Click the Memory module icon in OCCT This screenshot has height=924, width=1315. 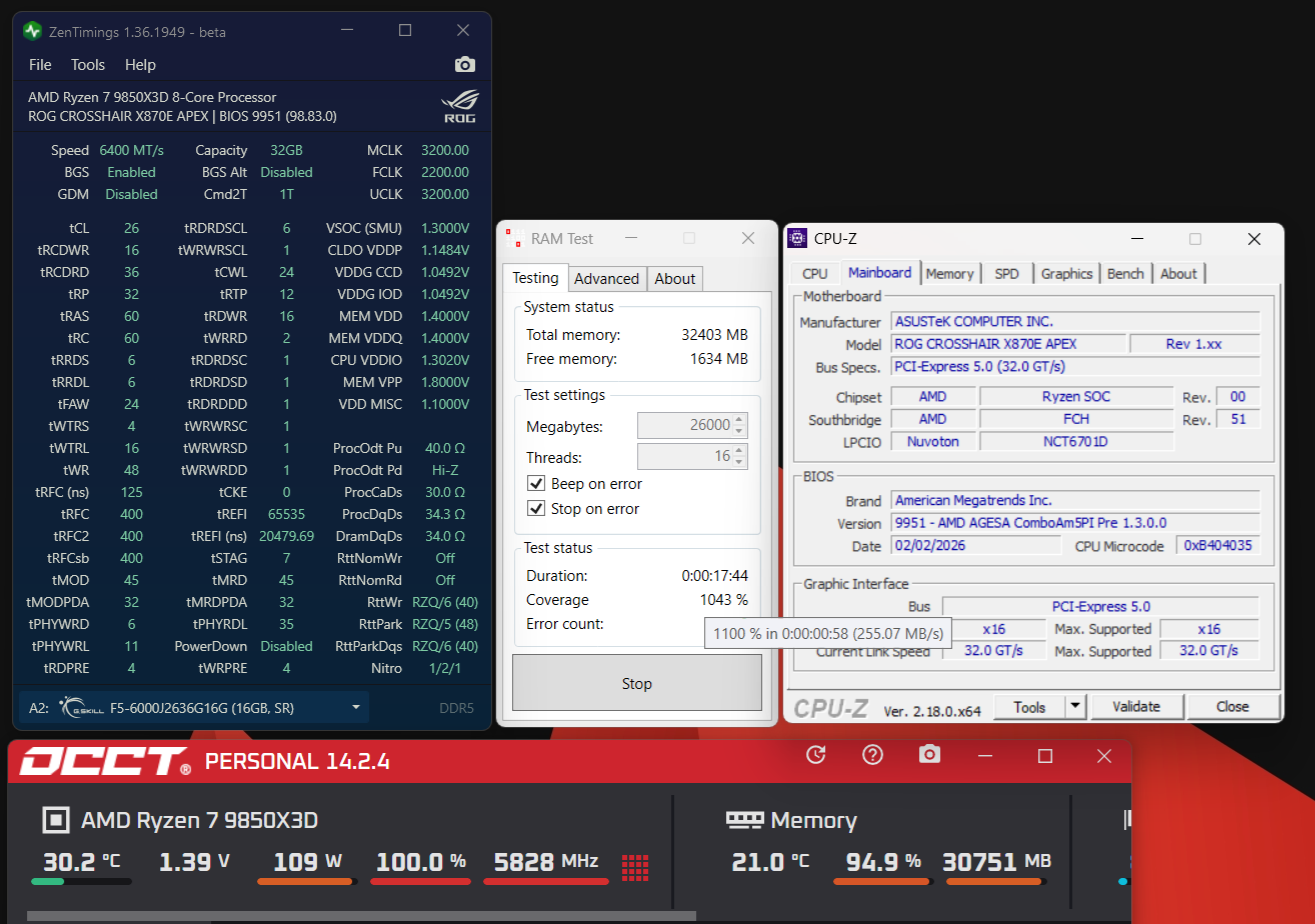click(x=744, y=820)
